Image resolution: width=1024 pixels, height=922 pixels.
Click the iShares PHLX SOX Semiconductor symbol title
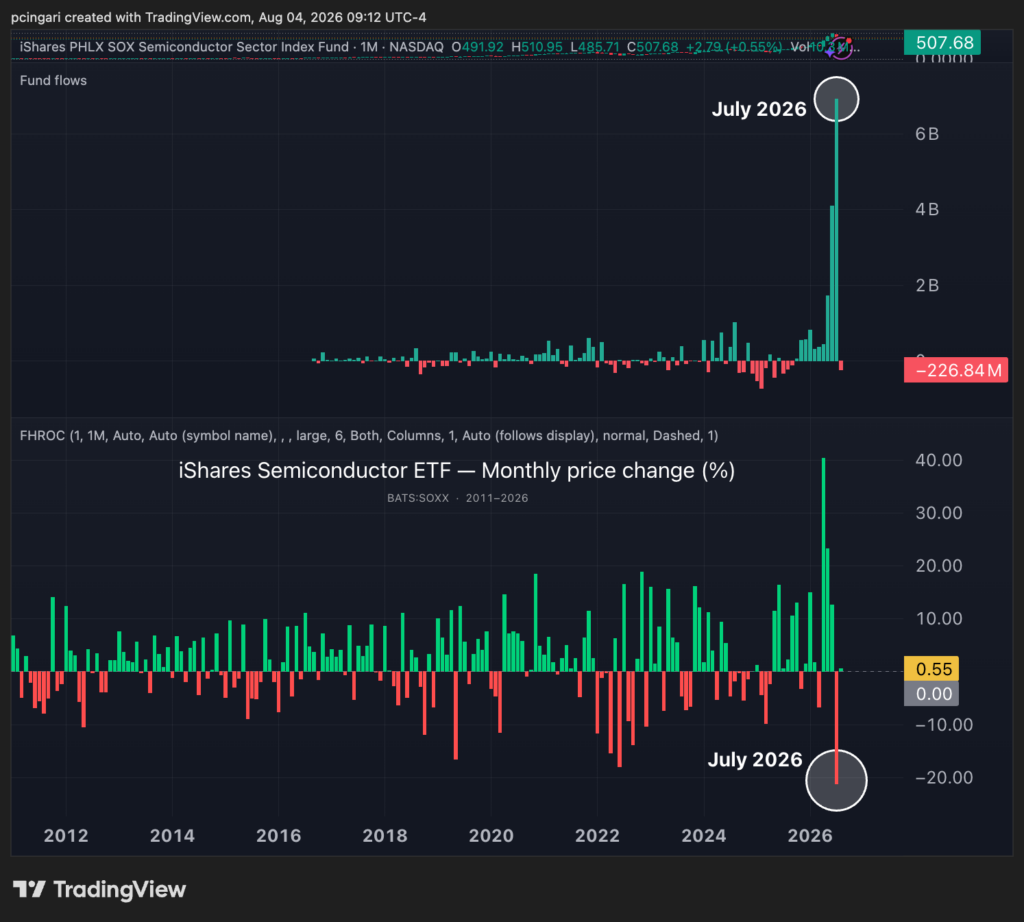184,47
